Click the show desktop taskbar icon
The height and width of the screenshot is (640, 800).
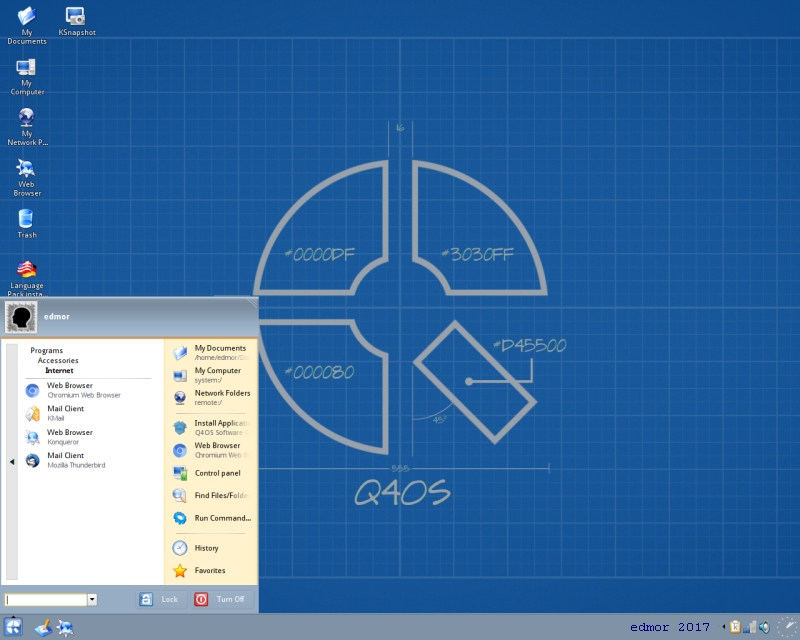43,627
